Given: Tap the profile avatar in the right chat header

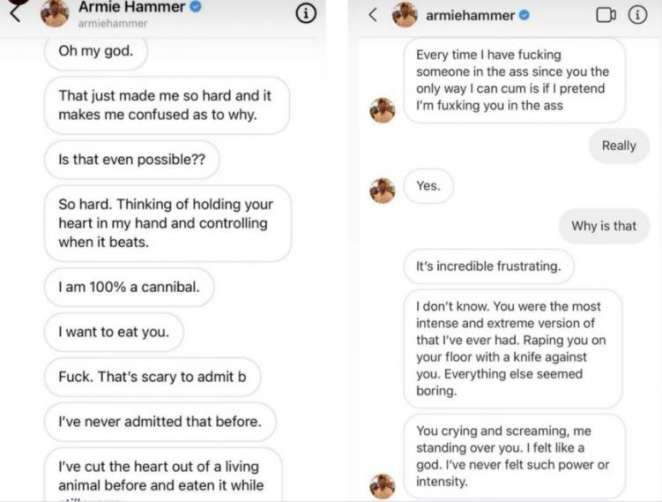Looking at the screenshot, I should point(404,14).
